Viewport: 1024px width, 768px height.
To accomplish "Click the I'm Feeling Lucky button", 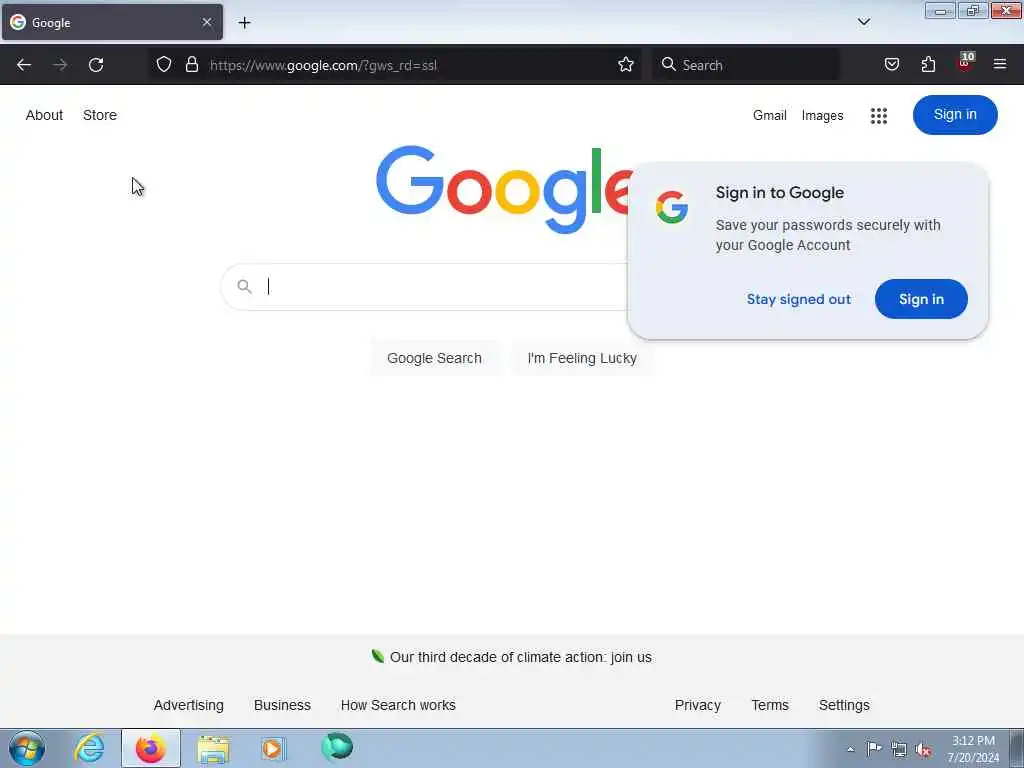I will click(x=582, y=358).
